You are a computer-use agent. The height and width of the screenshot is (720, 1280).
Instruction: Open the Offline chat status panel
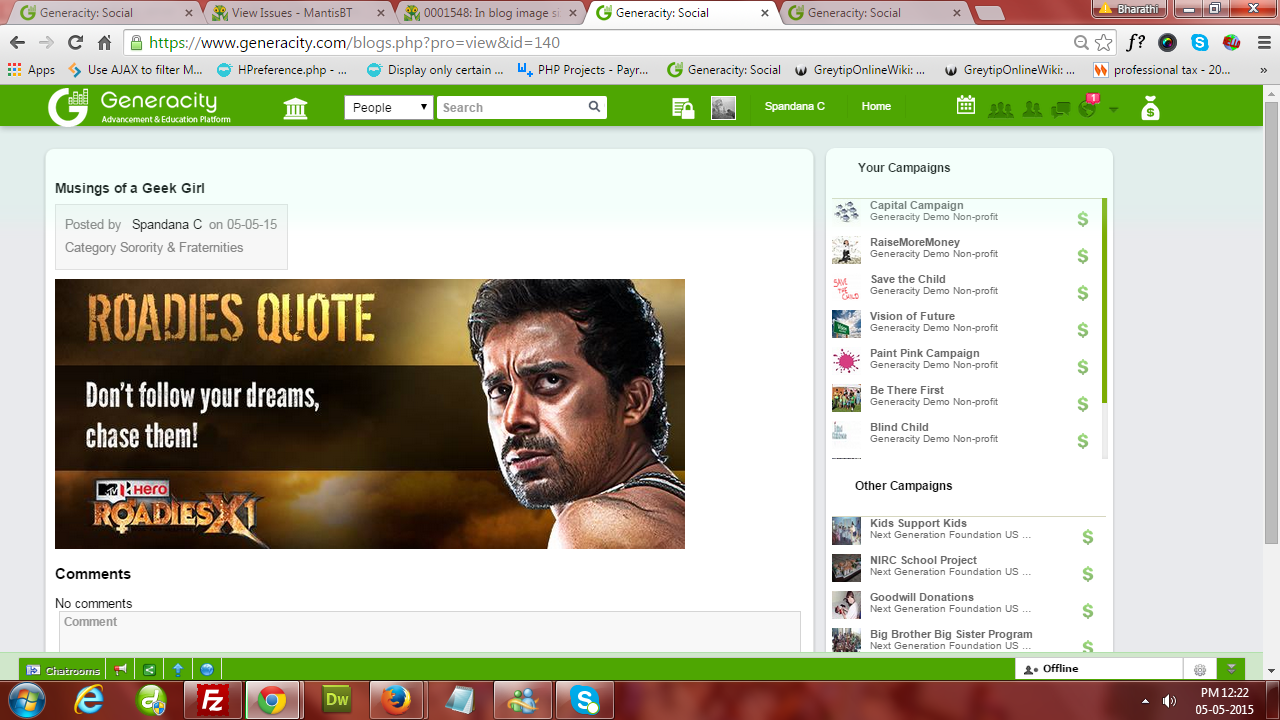click(x=1098, y=669)
